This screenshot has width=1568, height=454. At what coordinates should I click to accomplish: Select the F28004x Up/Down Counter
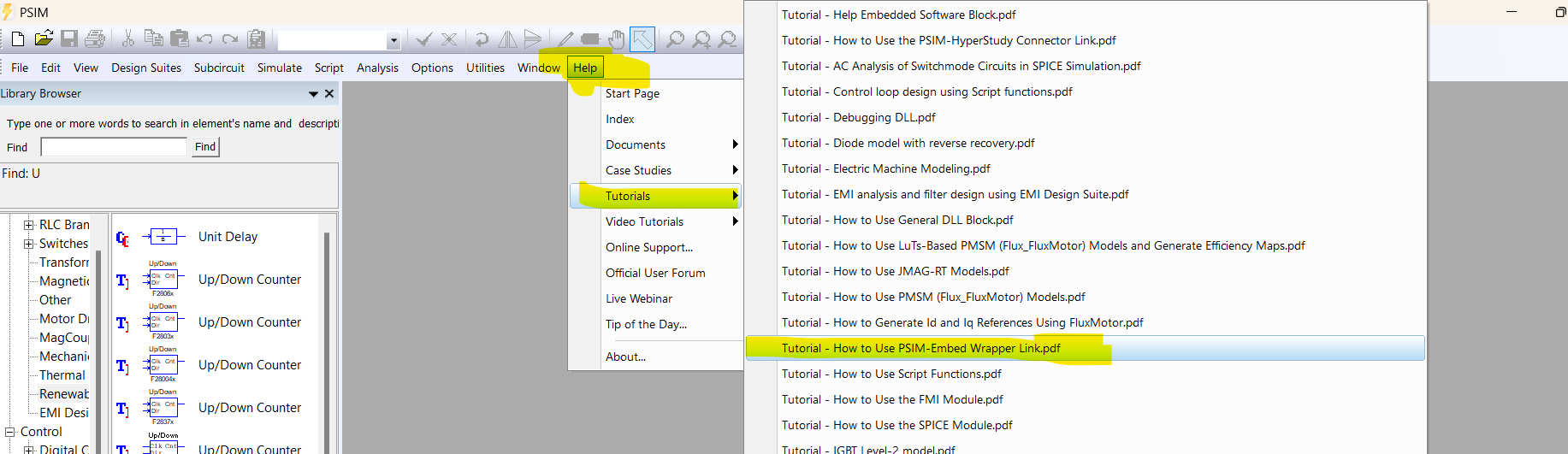point(250,365)
